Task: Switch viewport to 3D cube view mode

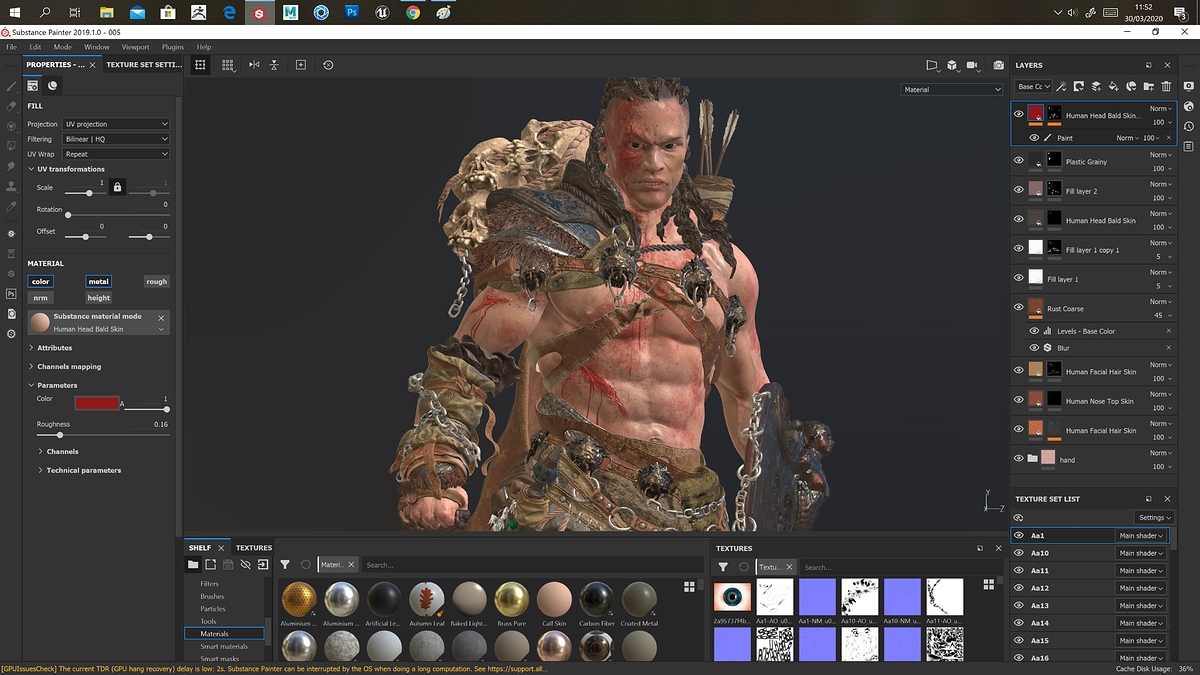Action: [x=952, y=65]
